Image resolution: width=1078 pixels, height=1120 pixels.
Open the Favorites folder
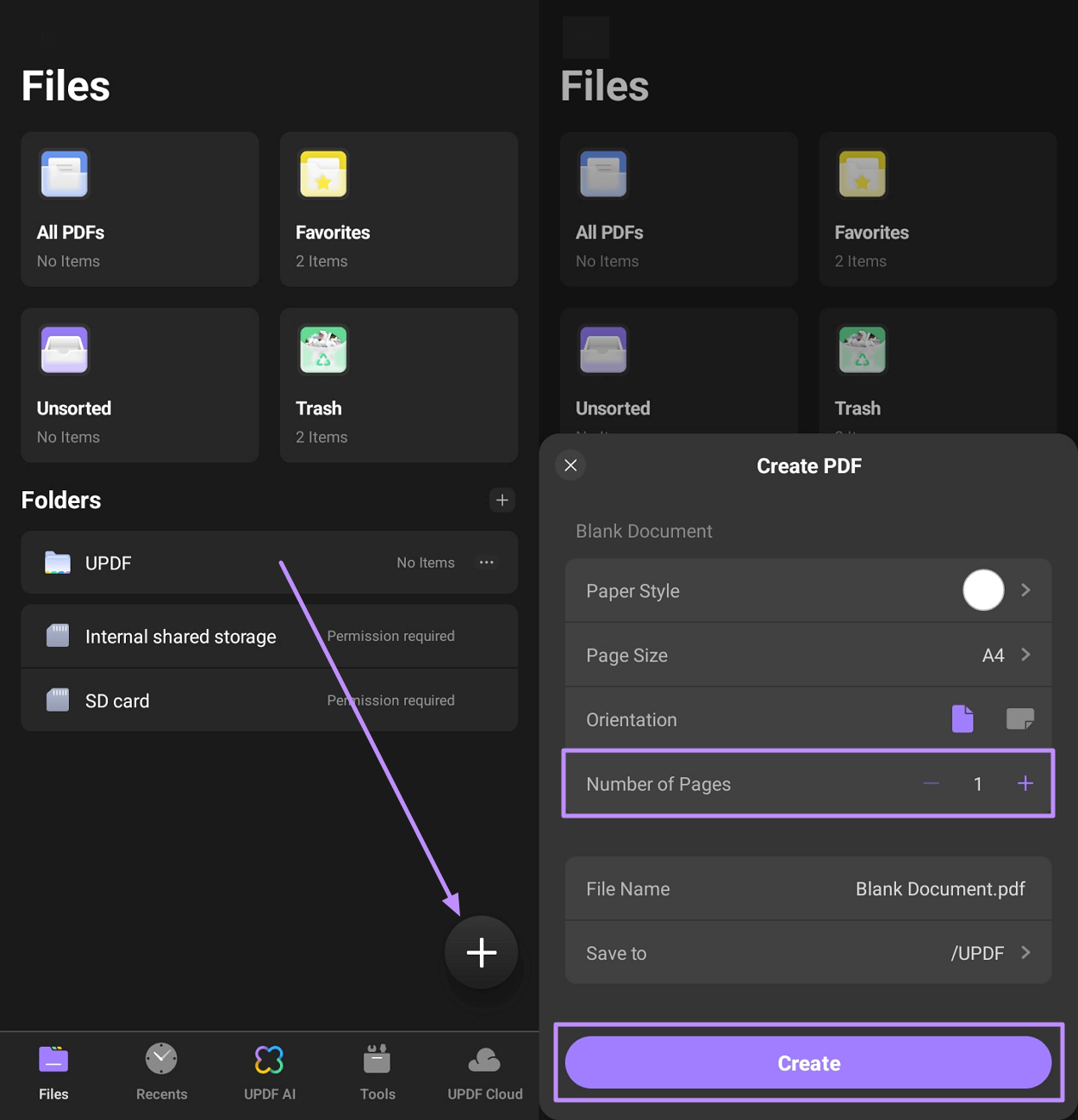(x=398, y=209)
